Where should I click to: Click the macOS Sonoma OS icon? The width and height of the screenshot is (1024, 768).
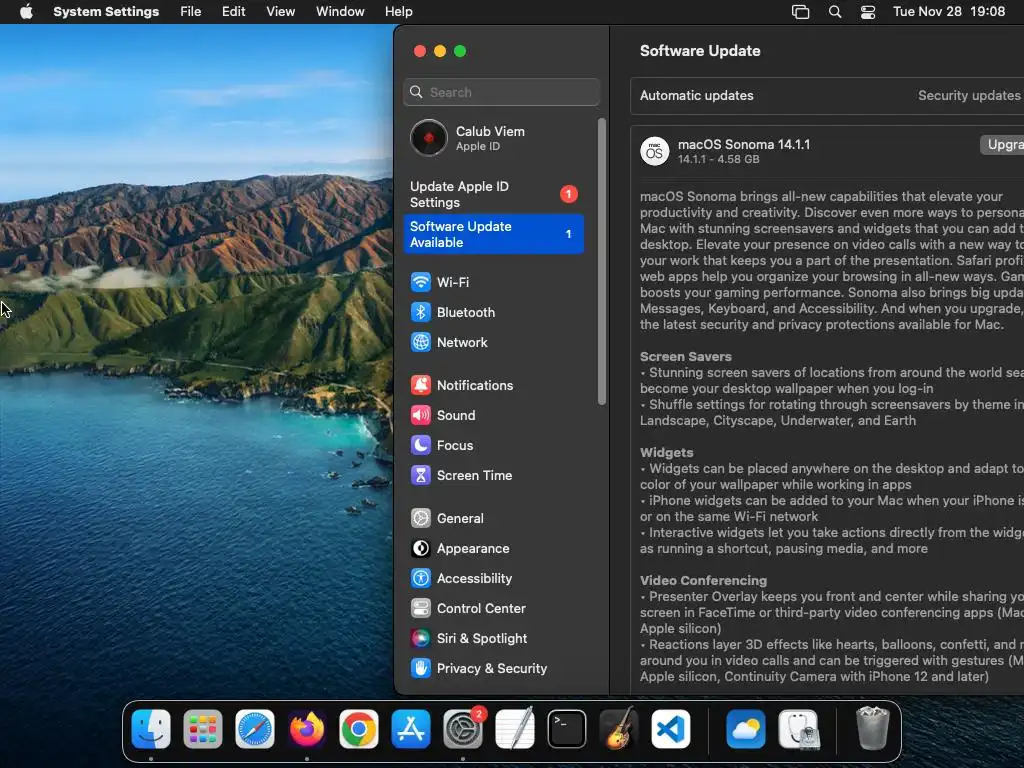tap(654, 151)
